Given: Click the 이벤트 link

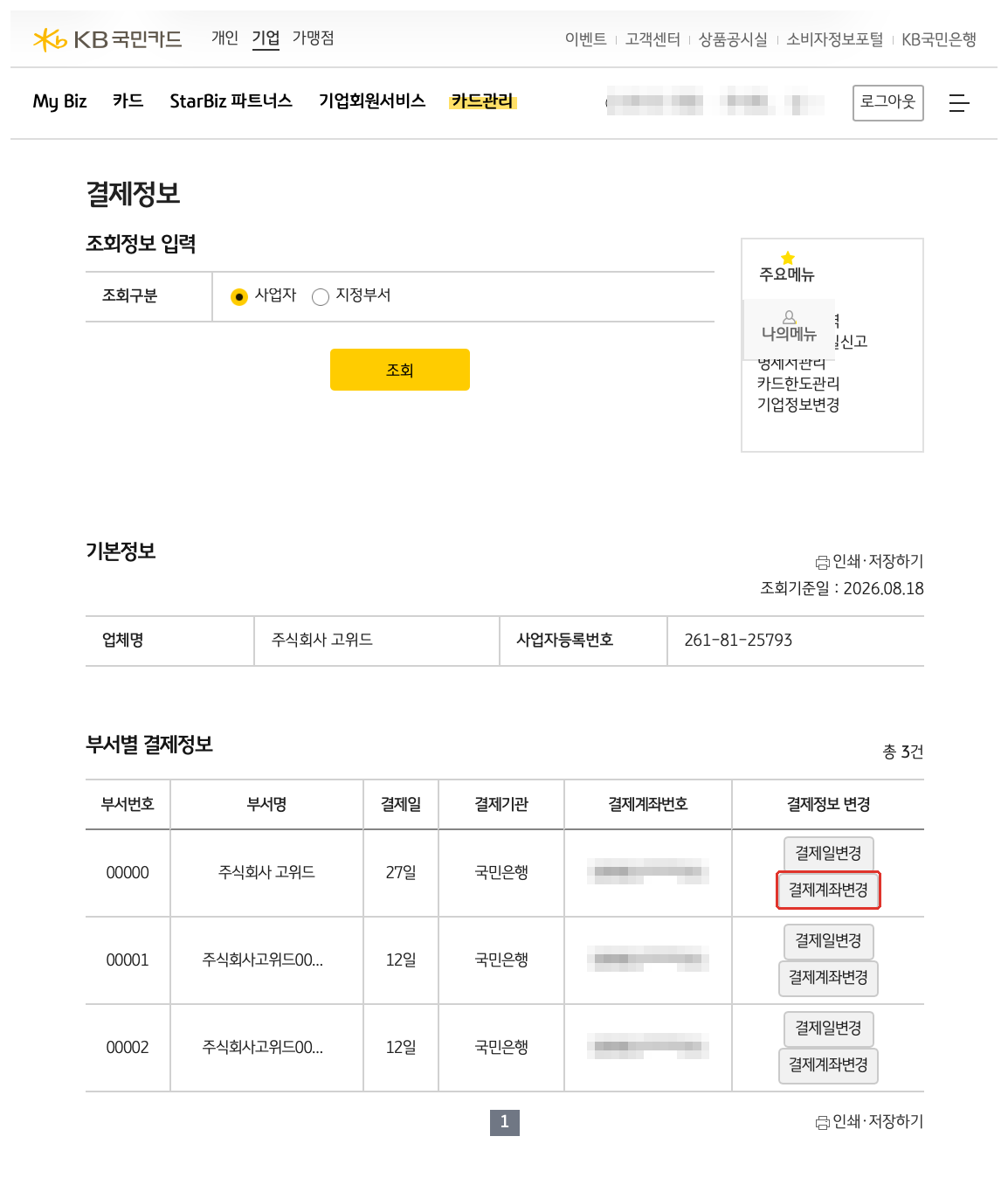Looking at the screenshot, I should click(586, 39).
